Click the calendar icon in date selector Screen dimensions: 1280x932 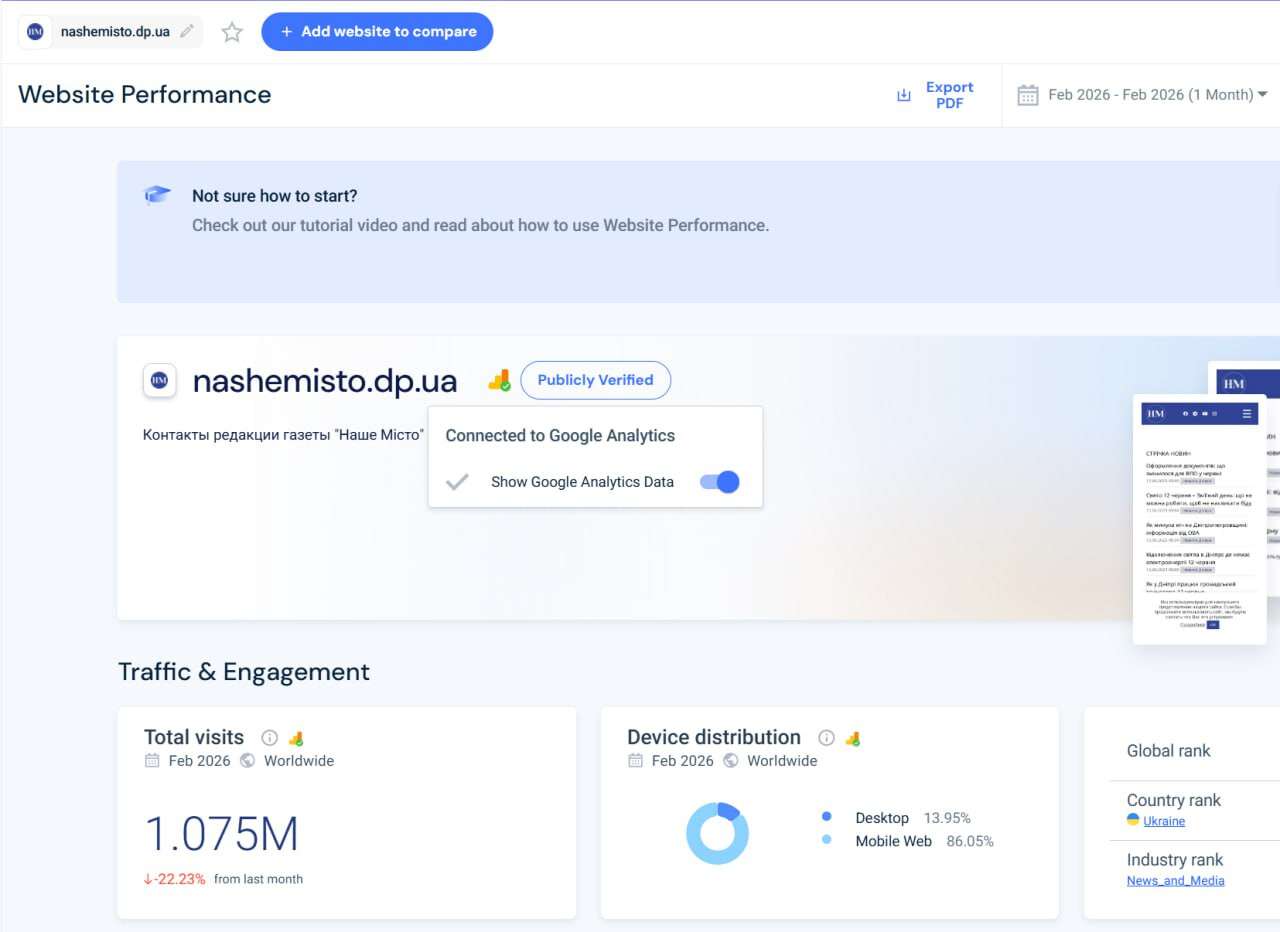click(1028, 95)
